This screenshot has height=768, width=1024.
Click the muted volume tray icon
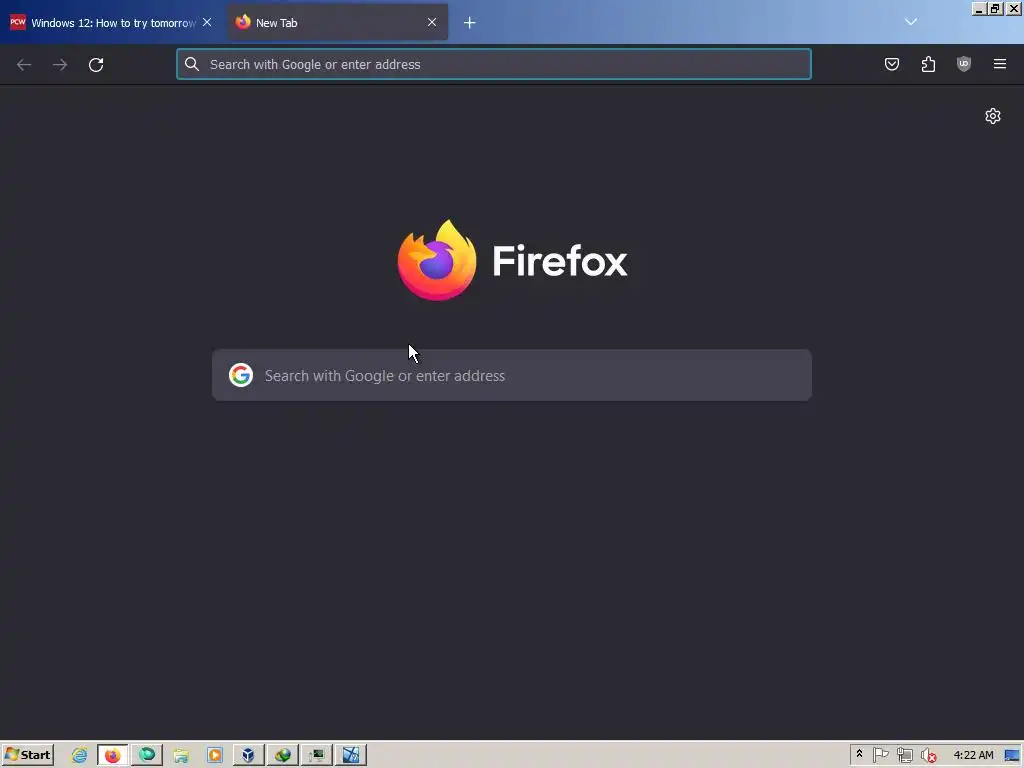point(928,756)
